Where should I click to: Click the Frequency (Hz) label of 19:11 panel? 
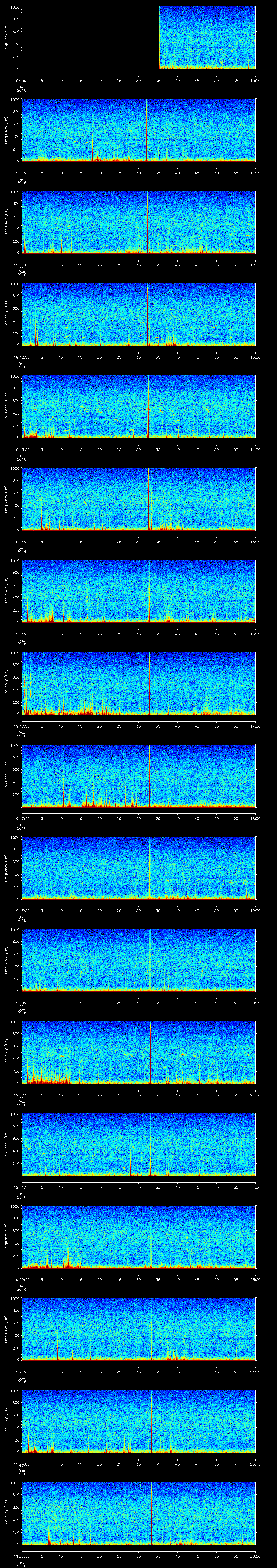6,222
